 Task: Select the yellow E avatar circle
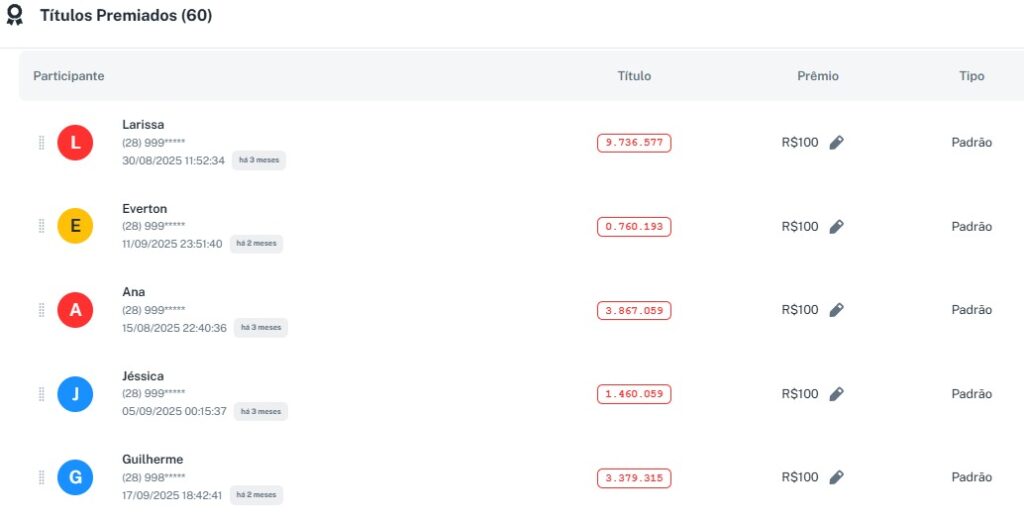tap(75, 227)
